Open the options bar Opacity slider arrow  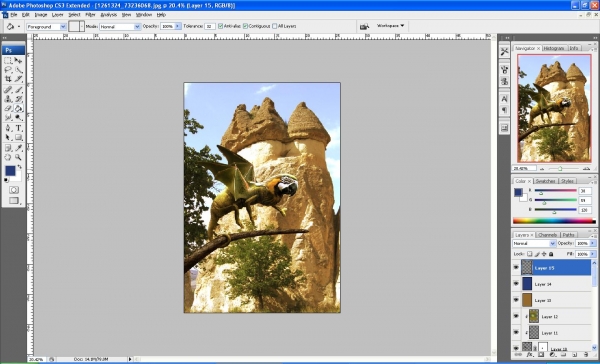178,26
